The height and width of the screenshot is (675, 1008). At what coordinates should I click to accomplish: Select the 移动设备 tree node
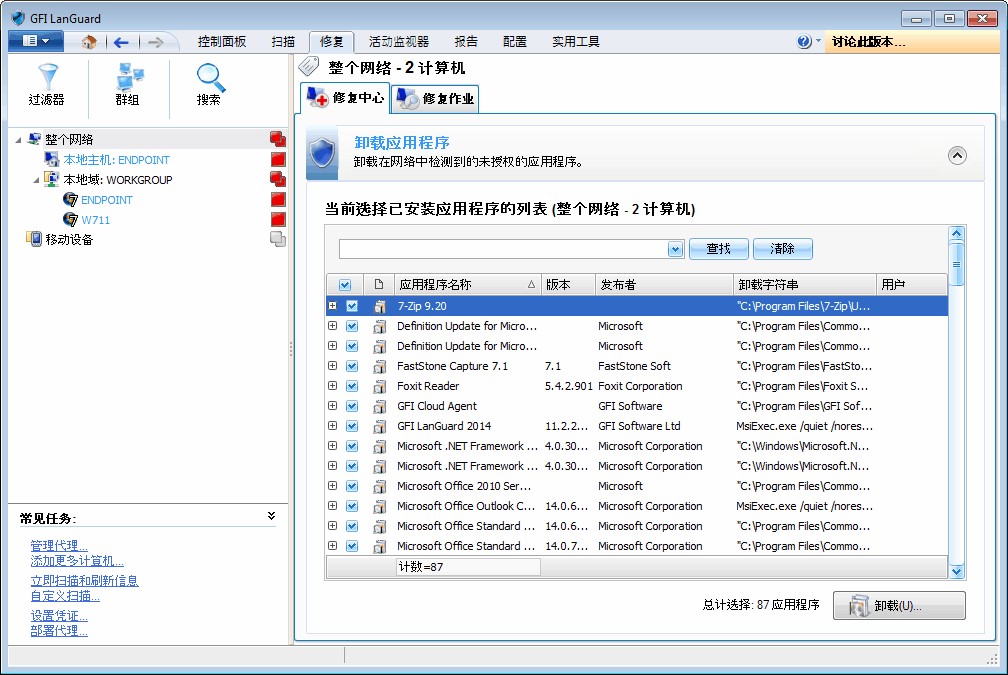(69, 240)
